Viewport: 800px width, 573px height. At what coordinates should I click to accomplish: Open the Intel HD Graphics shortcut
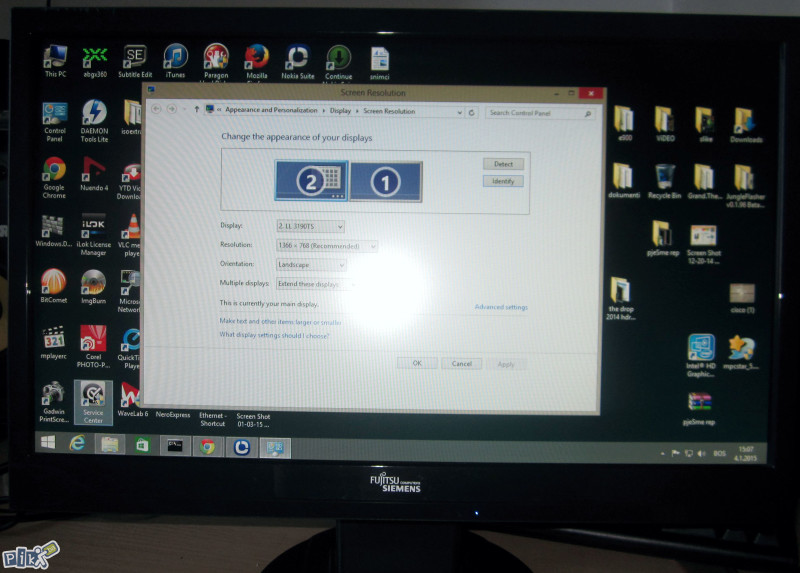[x=701, y=356]
